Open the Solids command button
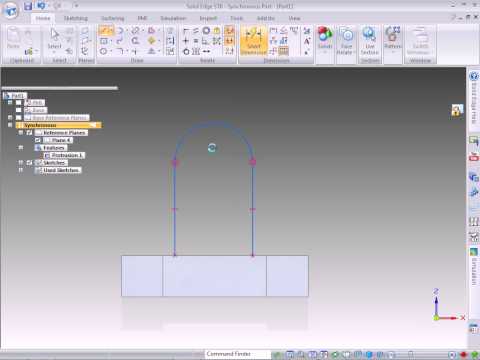 click(x=325, y=39)
